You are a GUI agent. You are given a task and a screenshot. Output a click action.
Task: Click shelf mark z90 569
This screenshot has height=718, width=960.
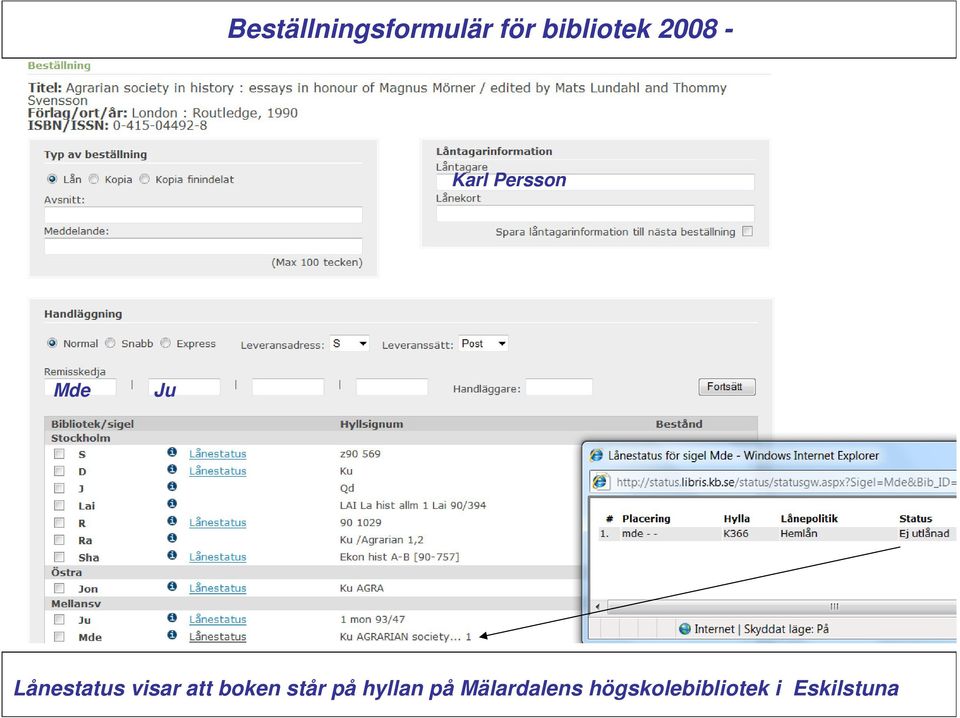360,454
